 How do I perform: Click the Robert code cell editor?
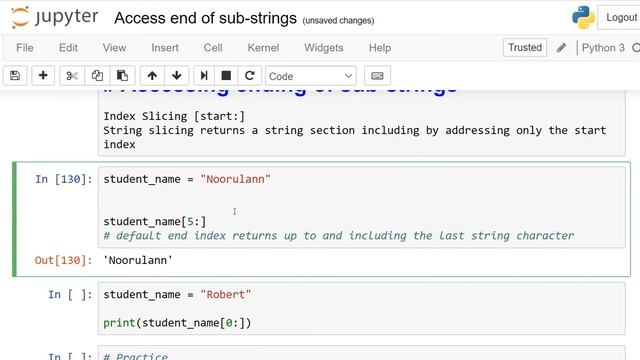click(x=361, y=309)
